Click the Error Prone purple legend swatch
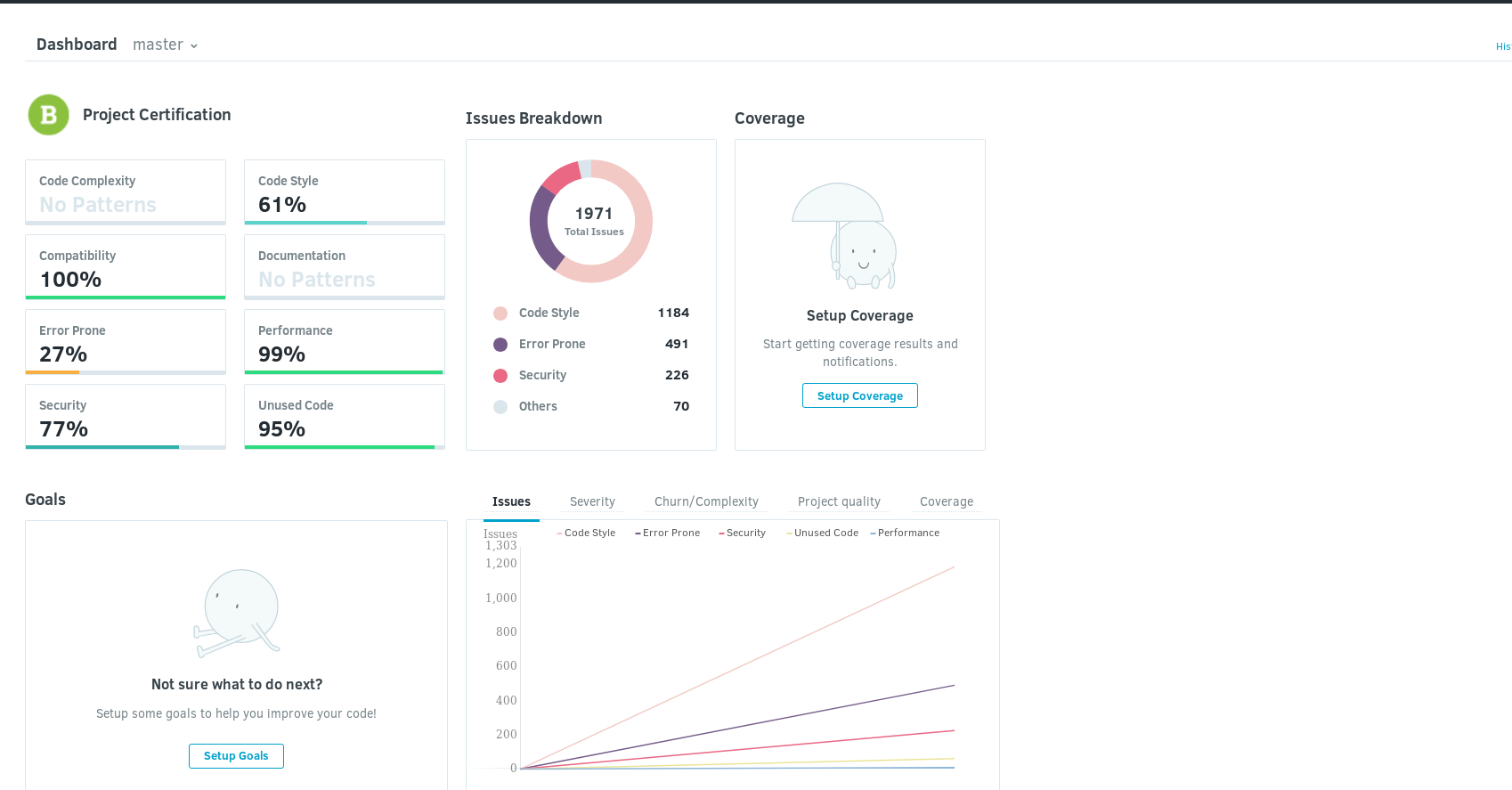The height and width of the screenshot is (790, 1512). 500,345
